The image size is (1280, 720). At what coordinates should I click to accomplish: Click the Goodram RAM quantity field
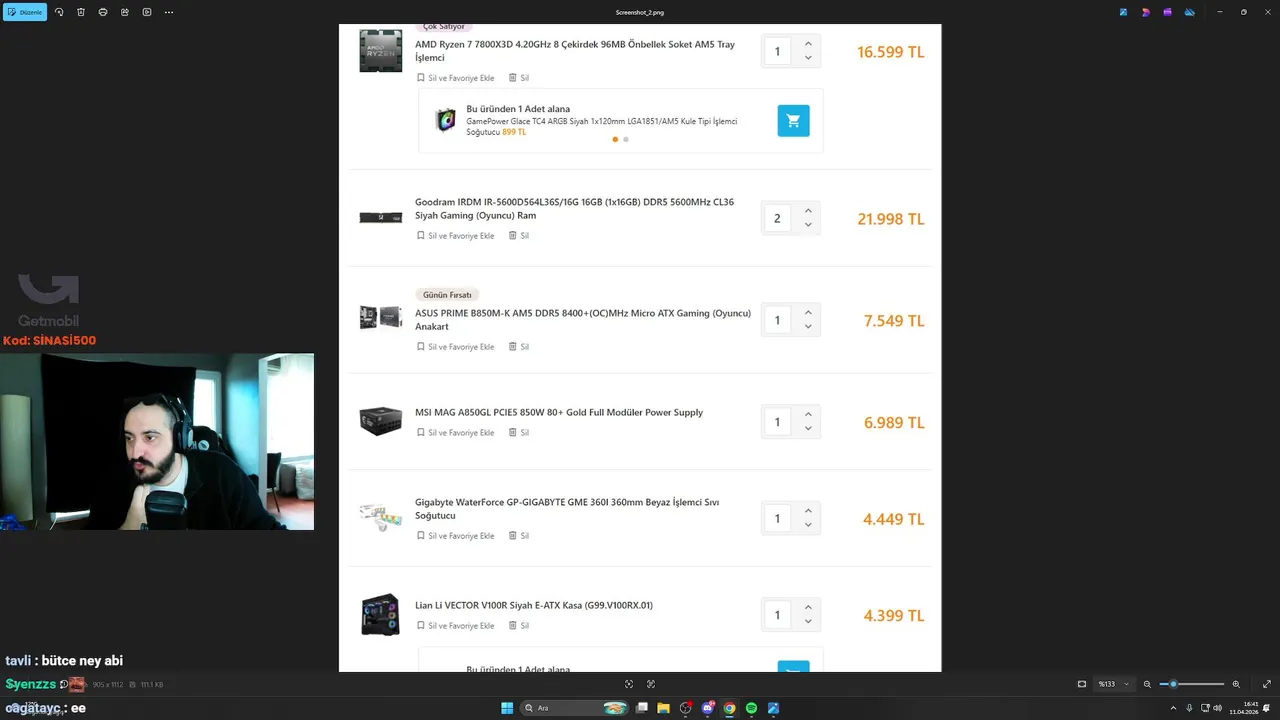(x=777, y=218)
